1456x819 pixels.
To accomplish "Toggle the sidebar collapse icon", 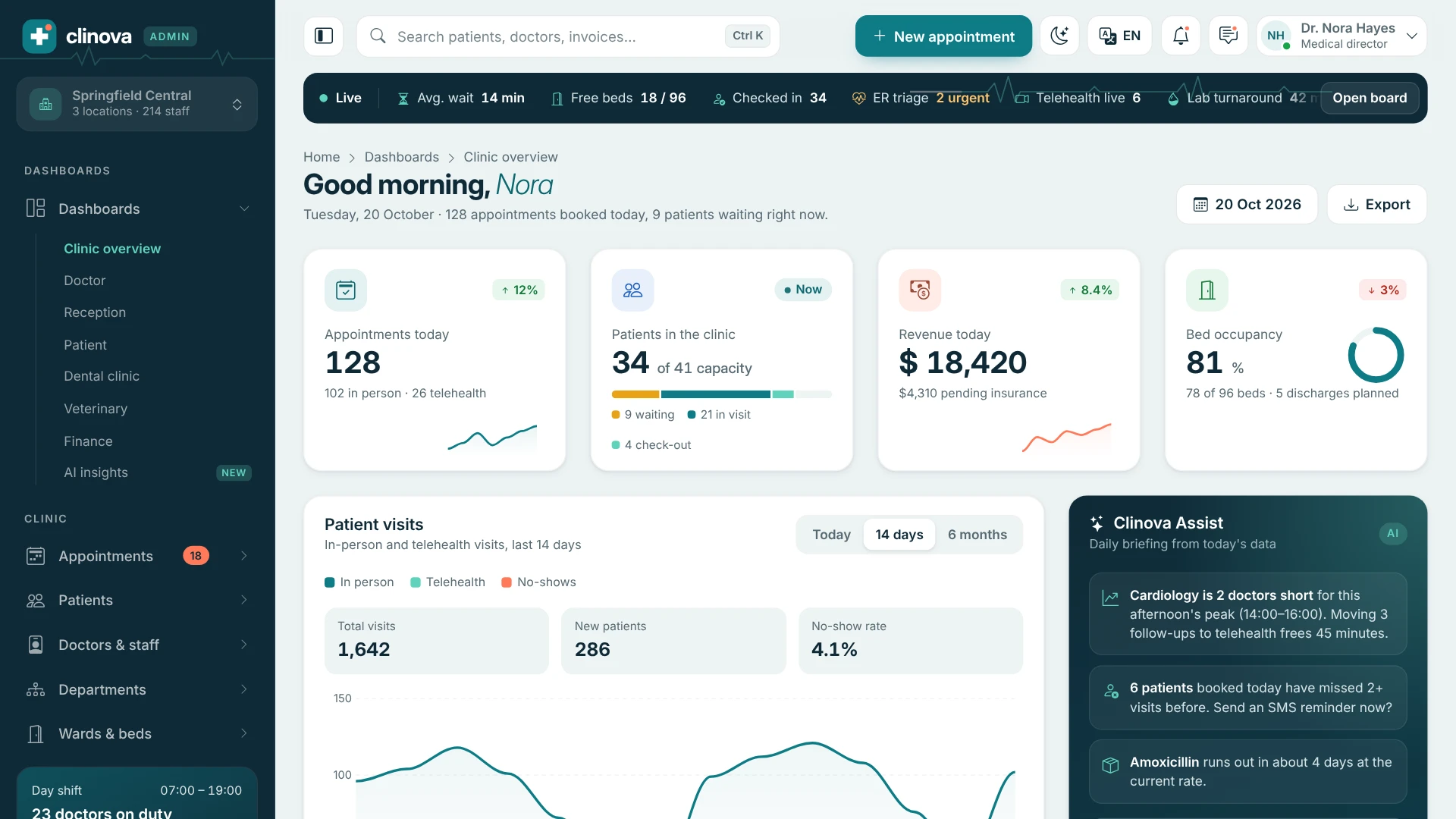I will click(324, 36).
